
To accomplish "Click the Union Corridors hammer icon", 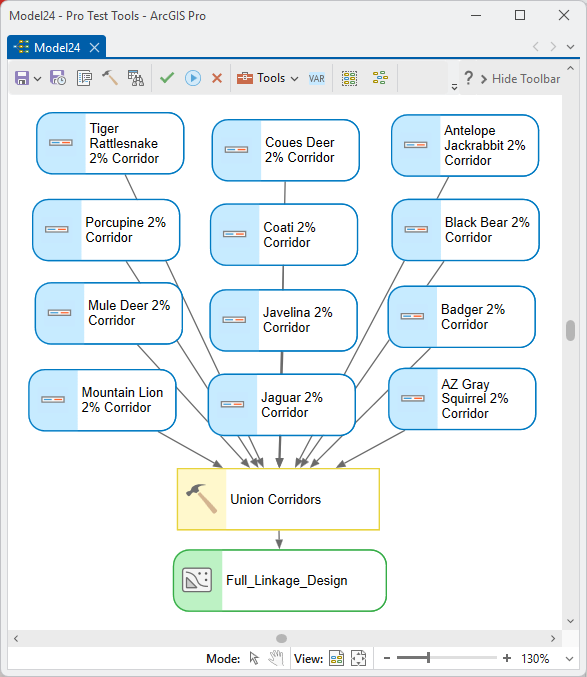I will click(202, 498).
